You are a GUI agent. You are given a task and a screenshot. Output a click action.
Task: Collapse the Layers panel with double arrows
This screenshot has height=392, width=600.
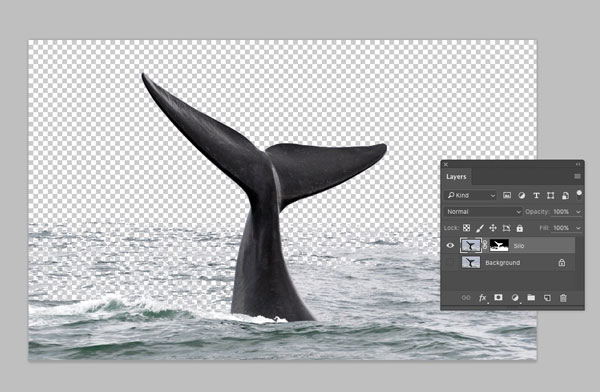[578, 164]
